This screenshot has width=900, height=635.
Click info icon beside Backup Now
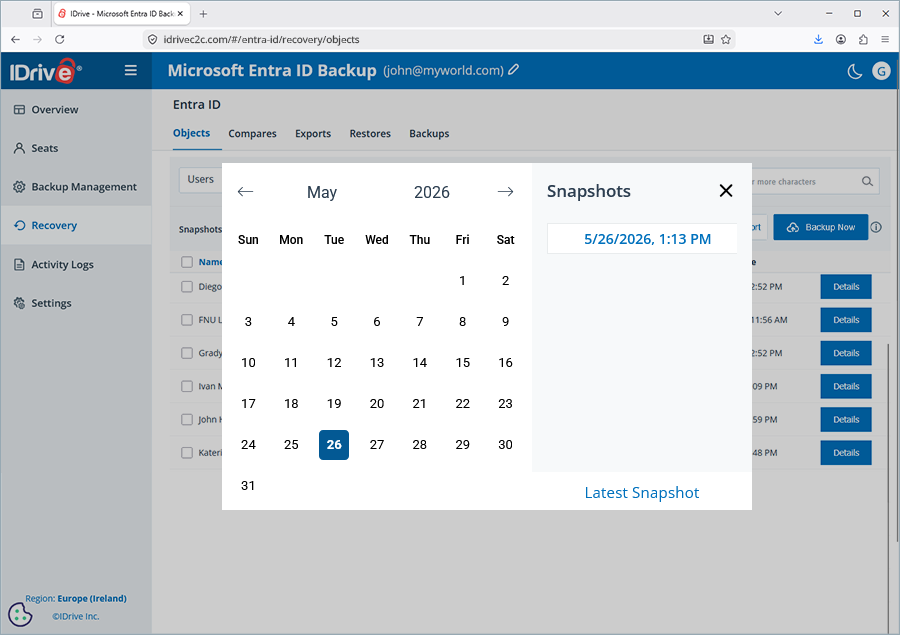click(876, 227)
